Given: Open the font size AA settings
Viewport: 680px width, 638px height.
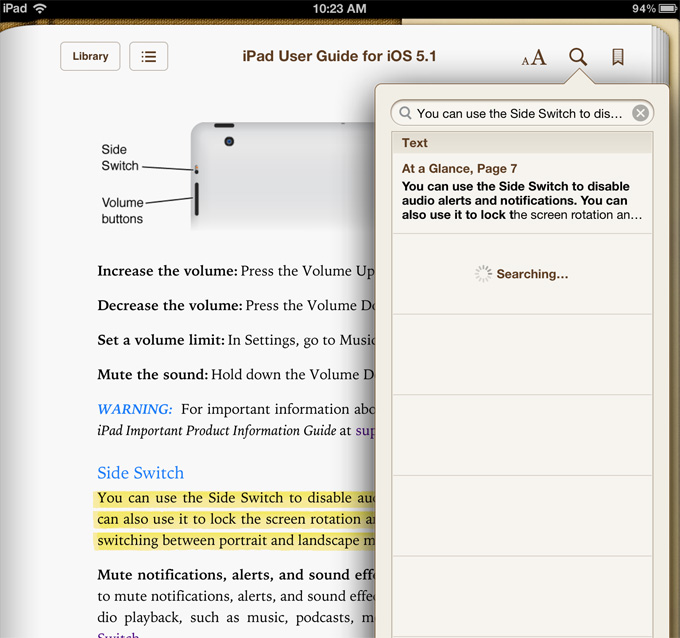Looking at the screenshot, I should click(534, 58).
